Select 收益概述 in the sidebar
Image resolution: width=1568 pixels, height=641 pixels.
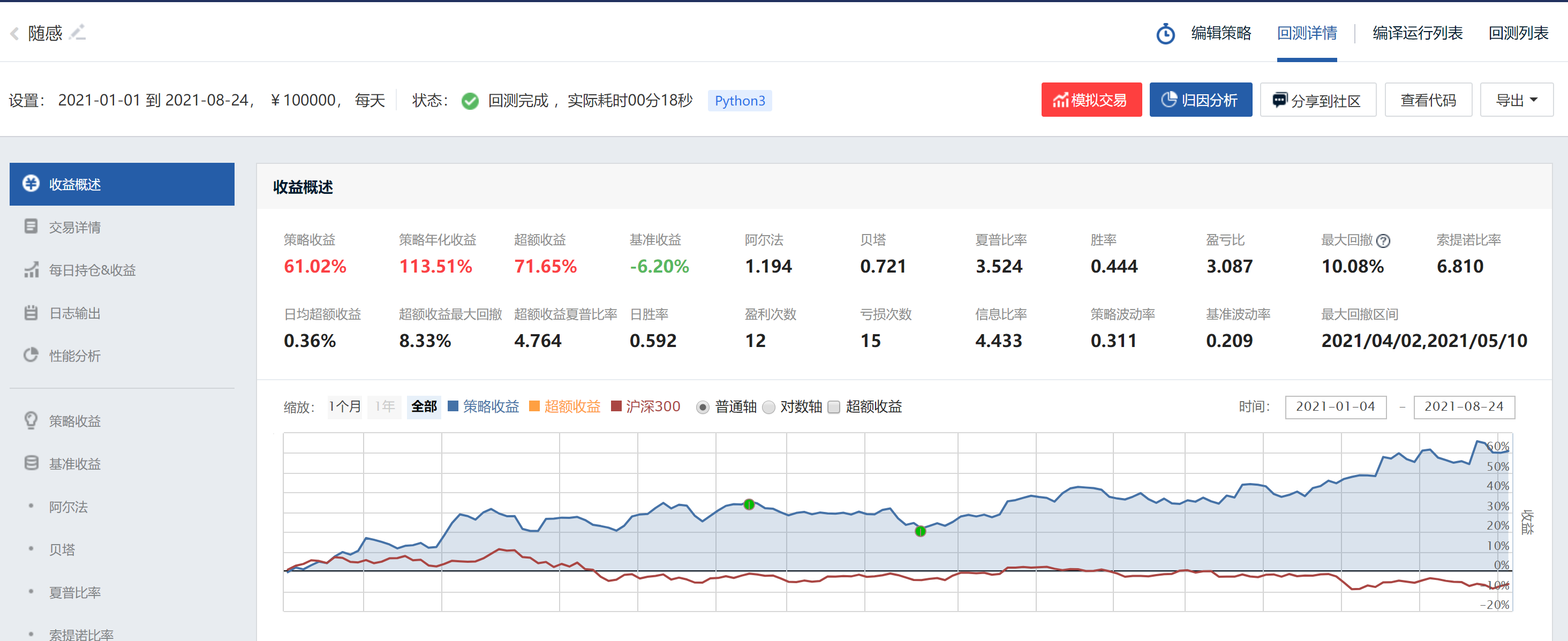click(x=122, y=184)
